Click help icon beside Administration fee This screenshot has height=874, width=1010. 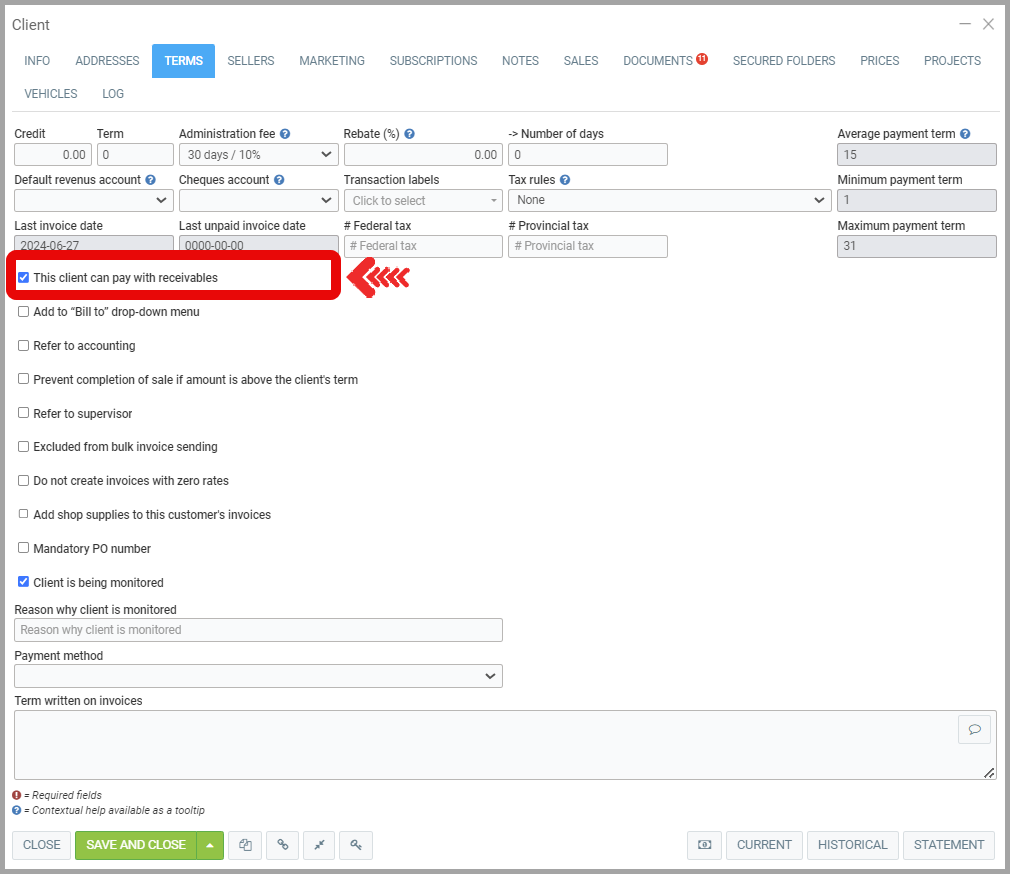pyautogui.click(x=285, y=134)
